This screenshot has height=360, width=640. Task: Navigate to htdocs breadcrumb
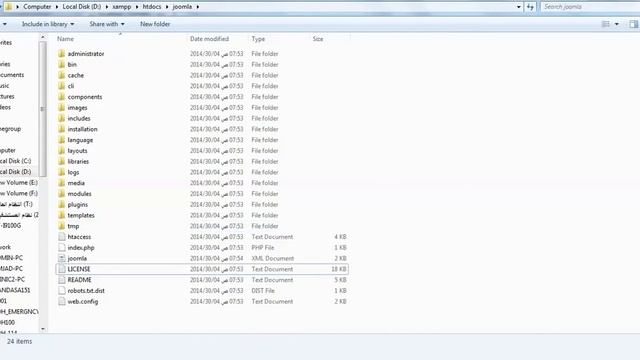coord(152,7)
